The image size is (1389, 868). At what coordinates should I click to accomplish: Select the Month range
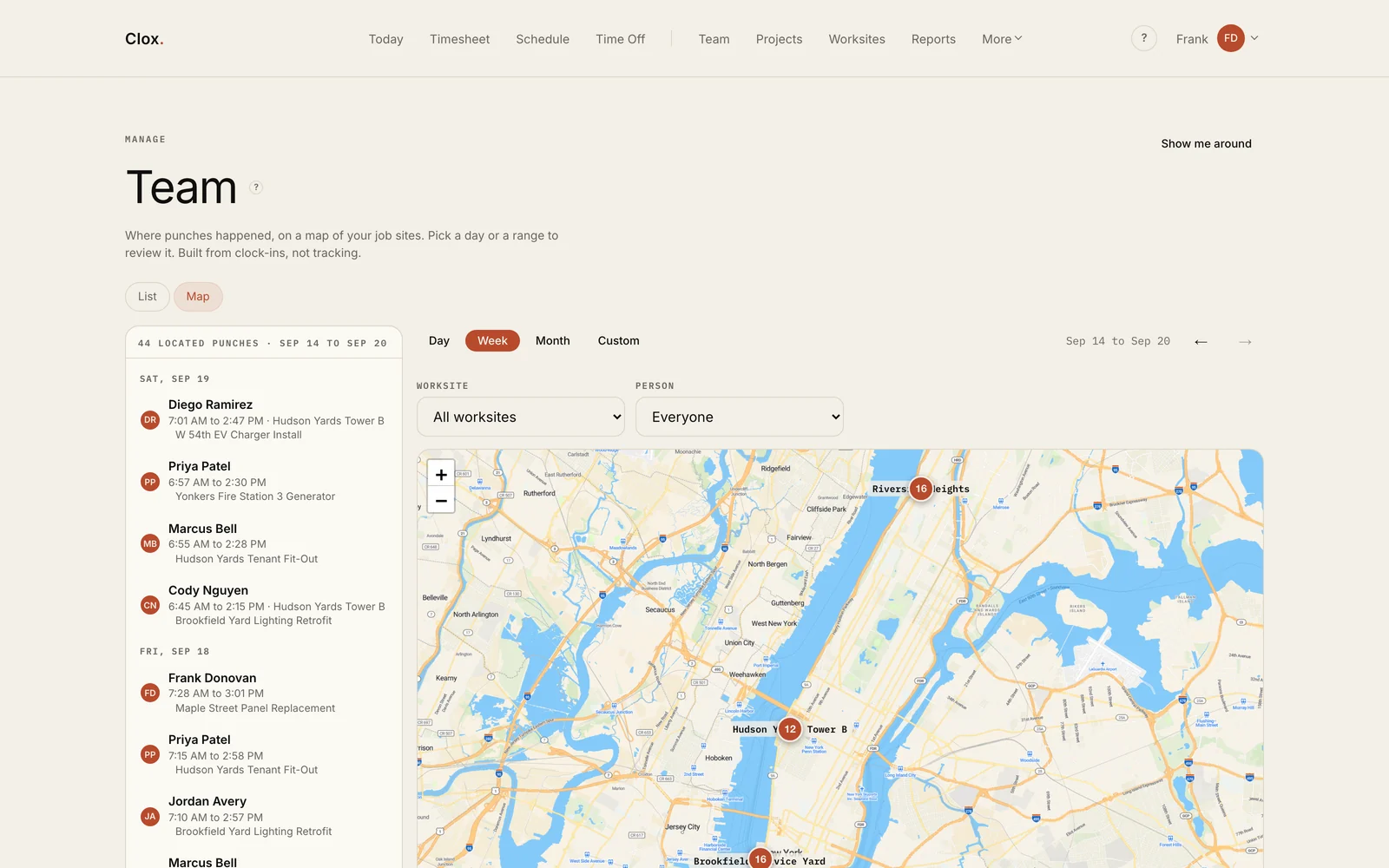pos(553,341)
